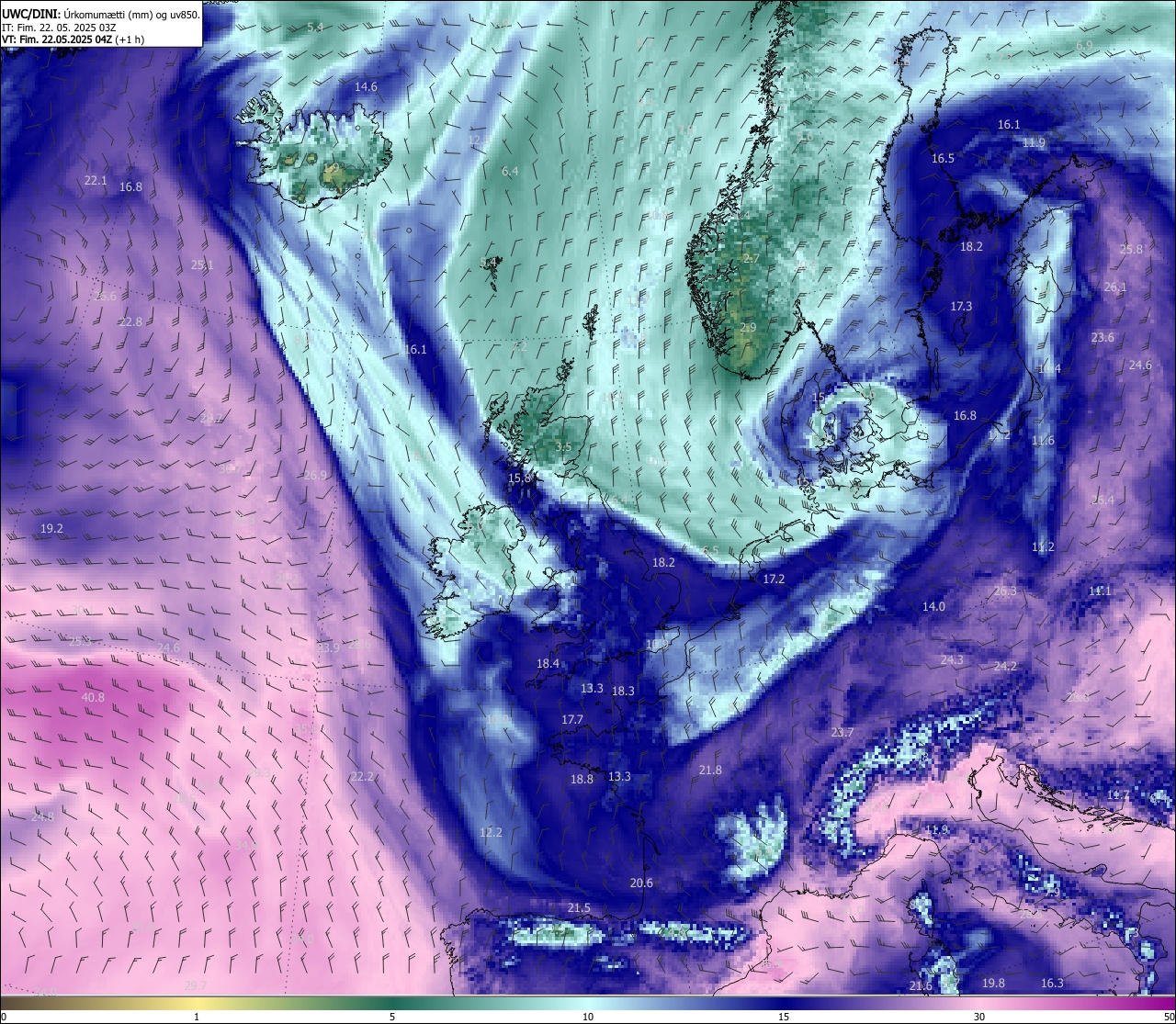The width and height of the screenshot is (1176, 1024).
Task: Click the 25.1 value in the Atlantic
Action: tap(202, 264)
